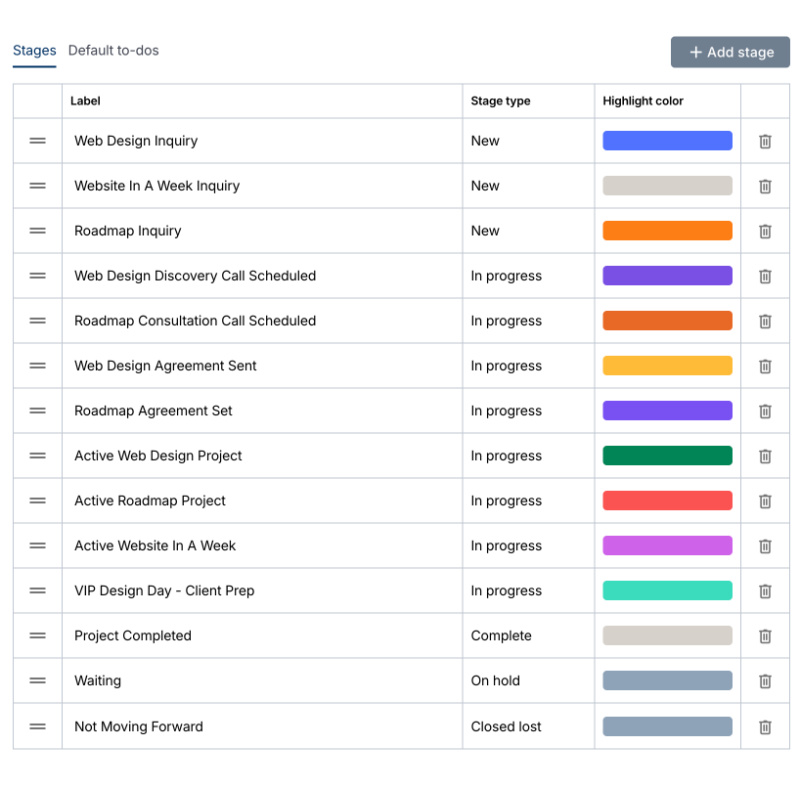This screenshot has width=800, height=800.
Task: Click the trash icon for Not Moving Forward
Action: [x=765, y=726]
